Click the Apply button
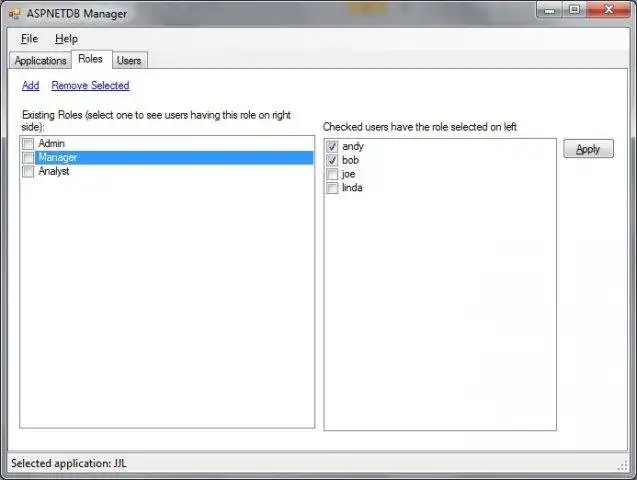The image size is (637, 480). [588, 149]
